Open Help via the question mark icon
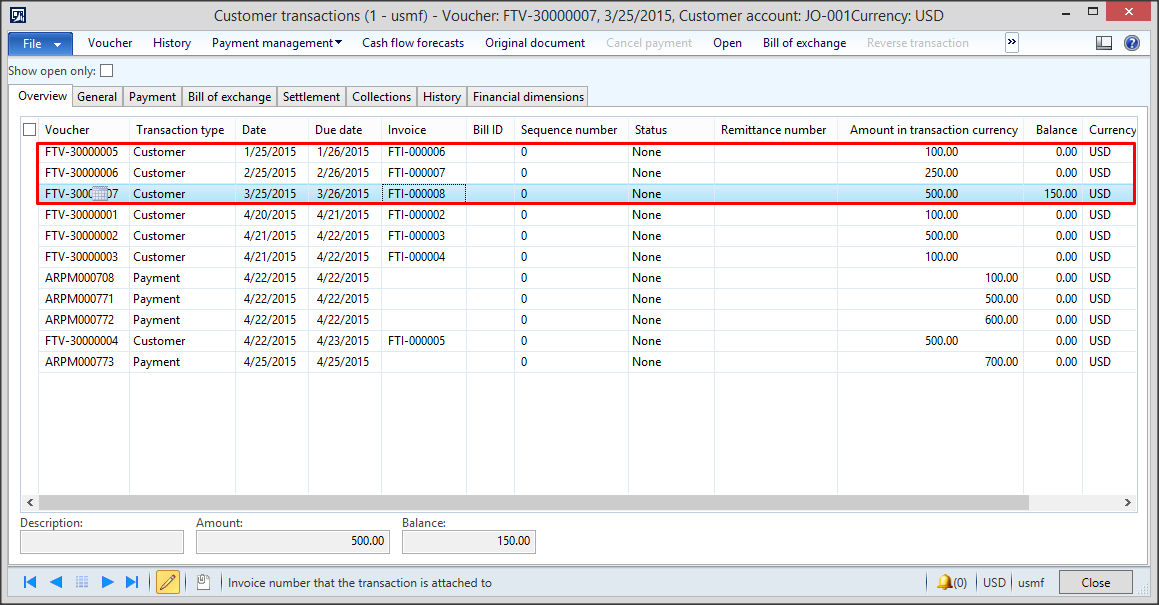 [1130, 42]
